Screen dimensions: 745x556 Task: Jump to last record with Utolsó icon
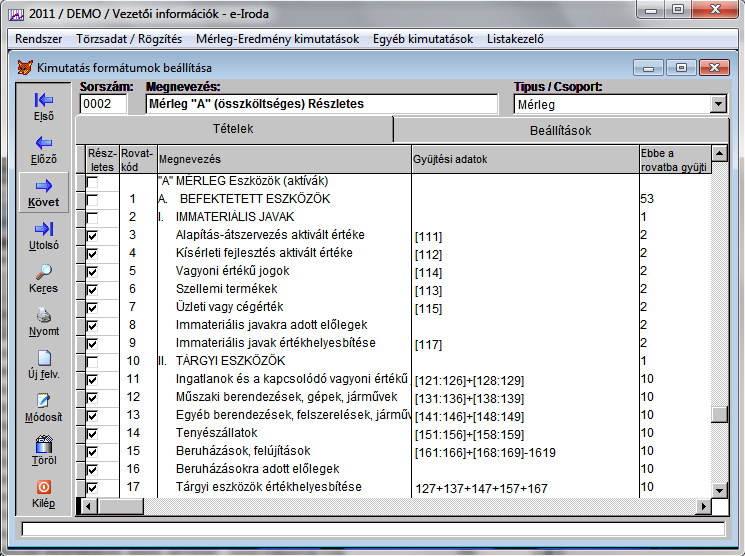point(44,230)
